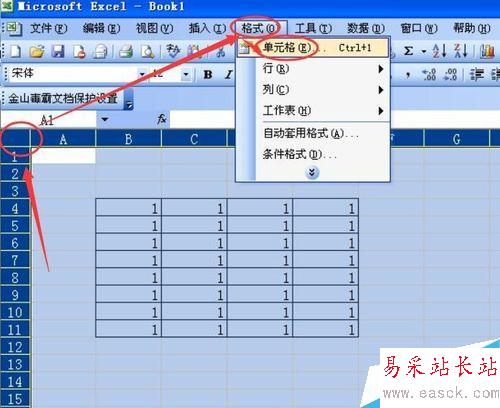Open the 编辑(E) menu
The height and width of the screenshot is (408, 500).
pyautogui.click(x=101, y=29)
